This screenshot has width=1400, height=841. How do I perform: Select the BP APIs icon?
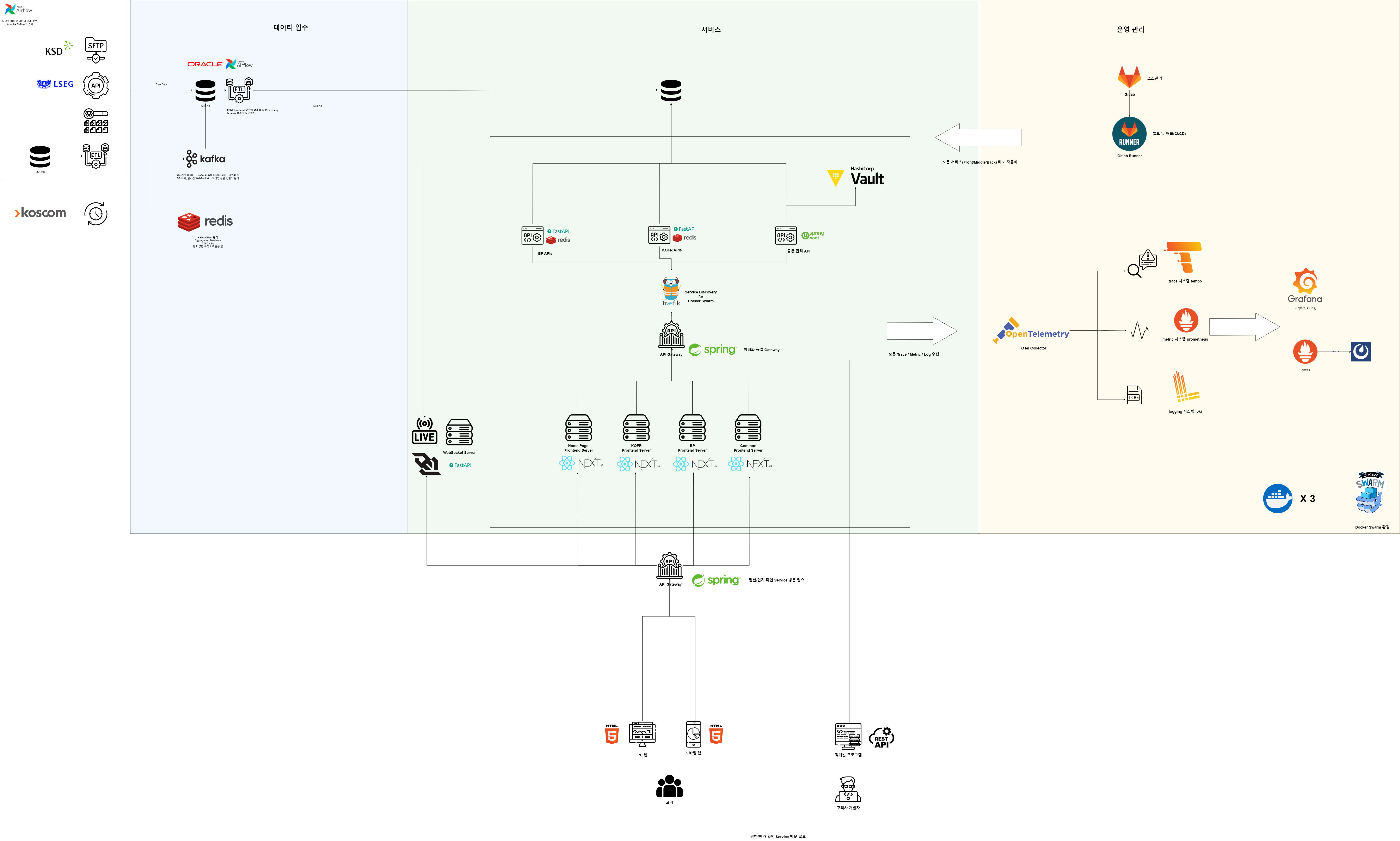point(533,236)
